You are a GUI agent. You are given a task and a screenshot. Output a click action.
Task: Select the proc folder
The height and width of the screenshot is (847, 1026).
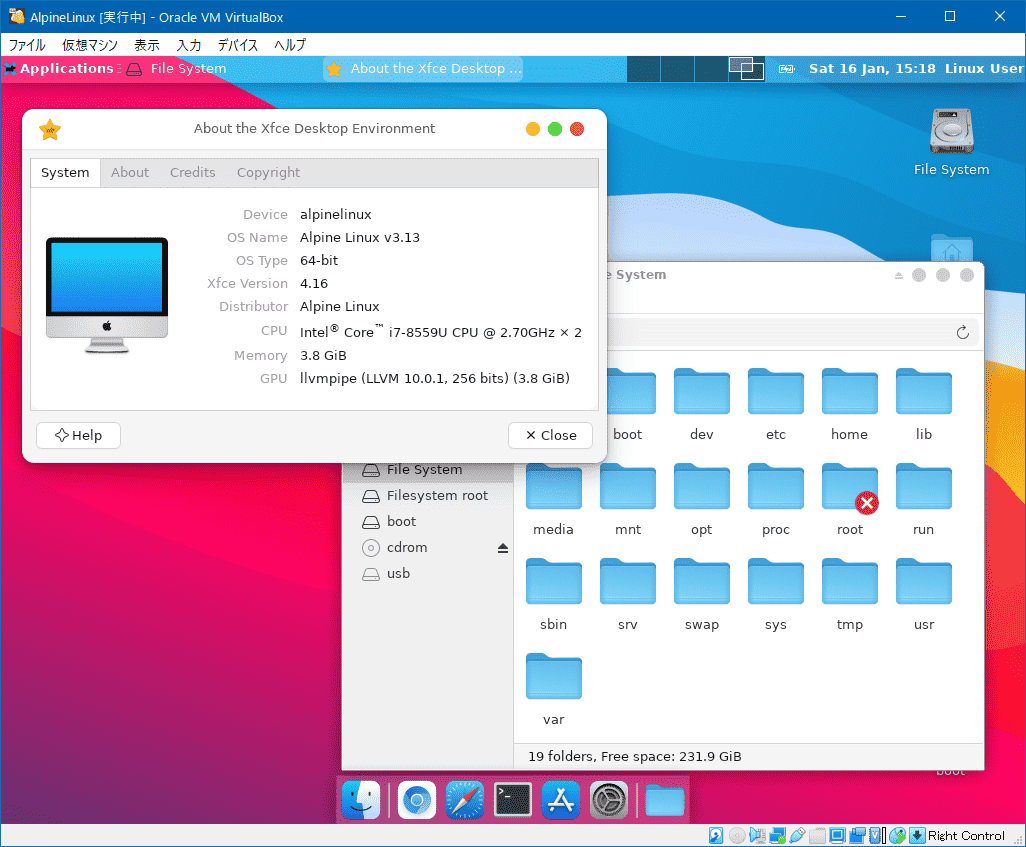coord(775,500)
